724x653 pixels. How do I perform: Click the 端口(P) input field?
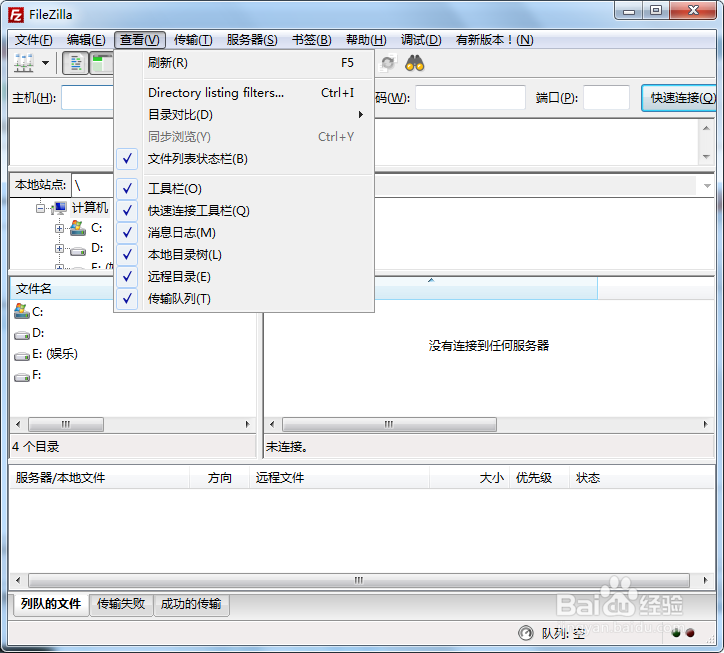point(606,97)
